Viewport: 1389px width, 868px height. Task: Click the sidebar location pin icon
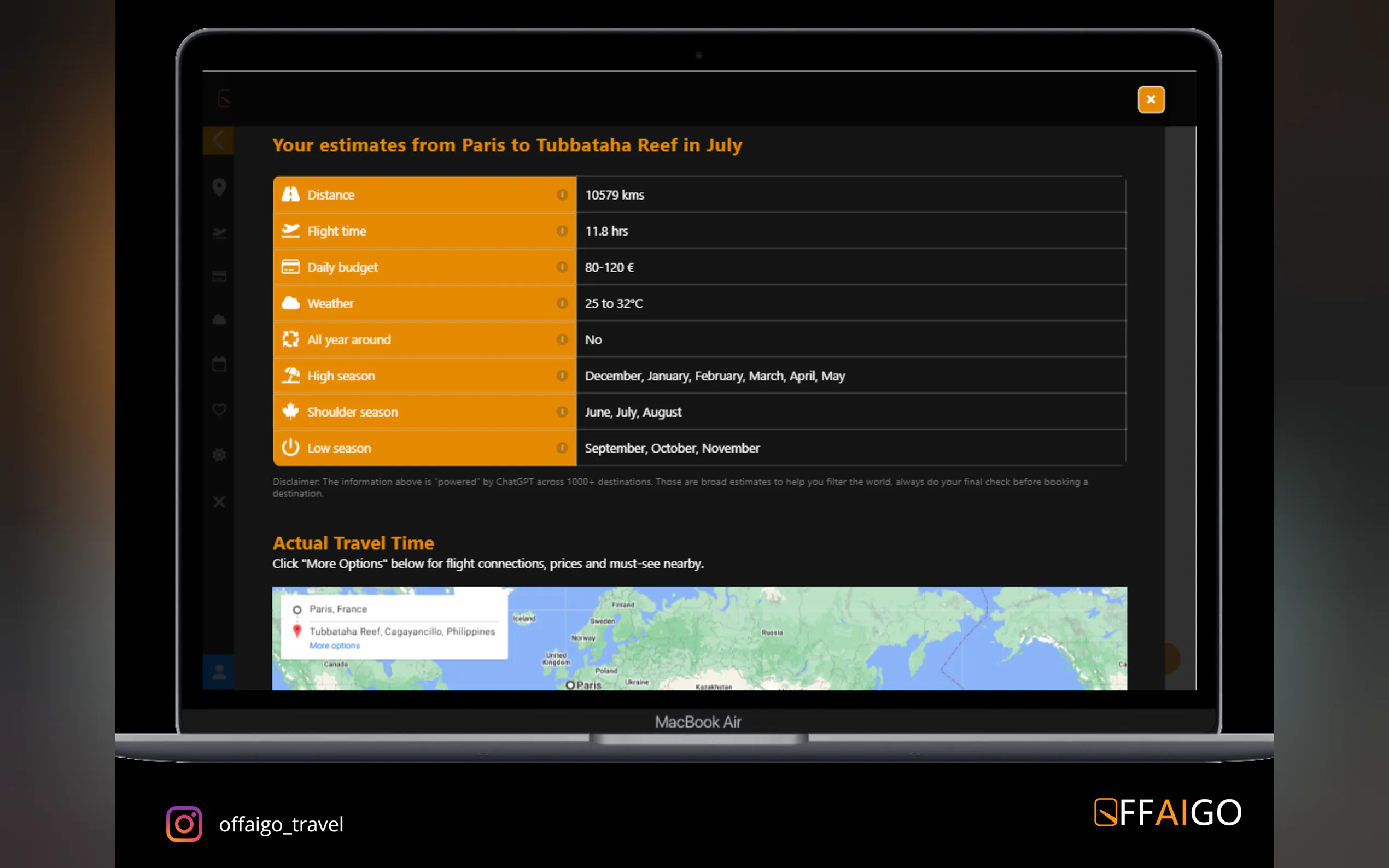click(x=219, y=186)
